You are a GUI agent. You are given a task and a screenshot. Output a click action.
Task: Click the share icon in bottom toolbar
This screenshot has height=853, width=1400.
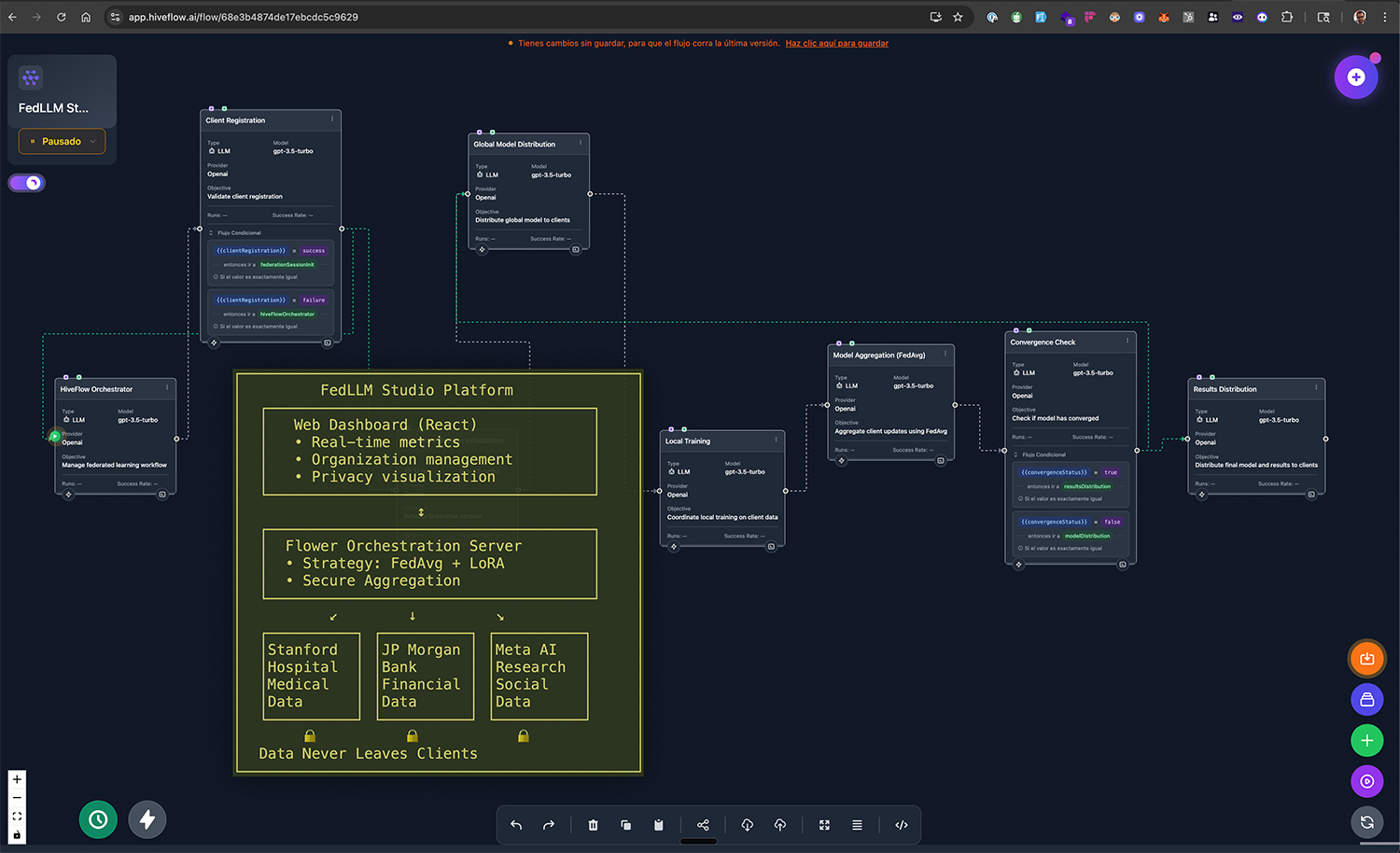pos(703,825)
